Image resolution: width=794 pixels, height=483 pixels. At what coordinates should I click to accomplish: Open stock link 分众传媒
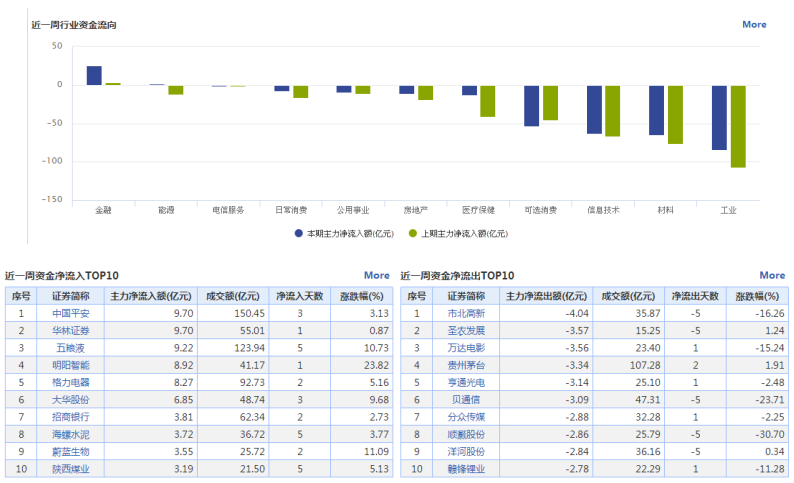466,417
